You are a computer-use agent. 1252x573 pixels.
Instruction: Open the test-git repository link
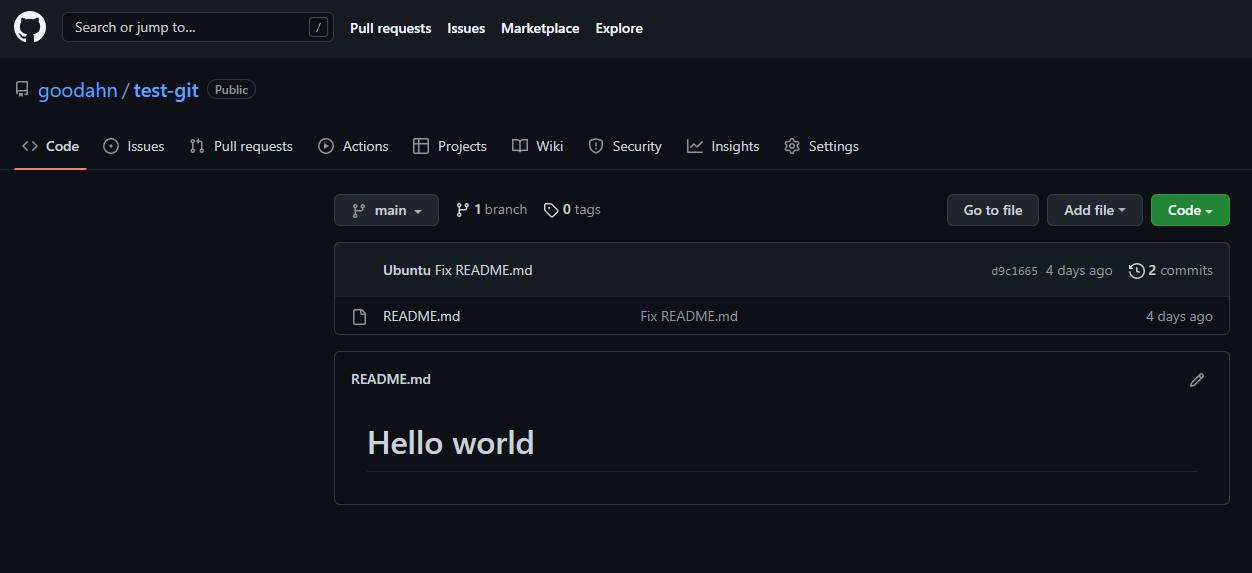pos(166,90)
